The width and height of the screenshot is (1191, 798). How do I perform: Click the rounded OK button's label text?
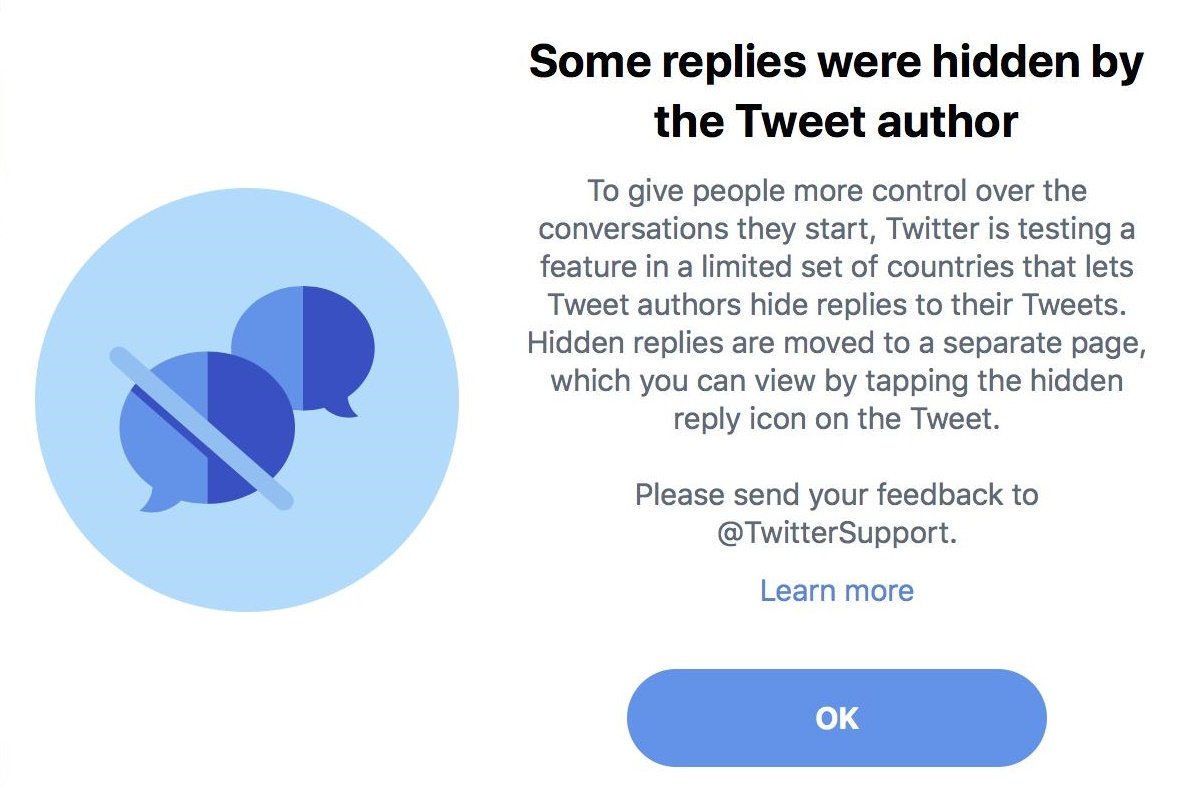[x=838, y=717]
